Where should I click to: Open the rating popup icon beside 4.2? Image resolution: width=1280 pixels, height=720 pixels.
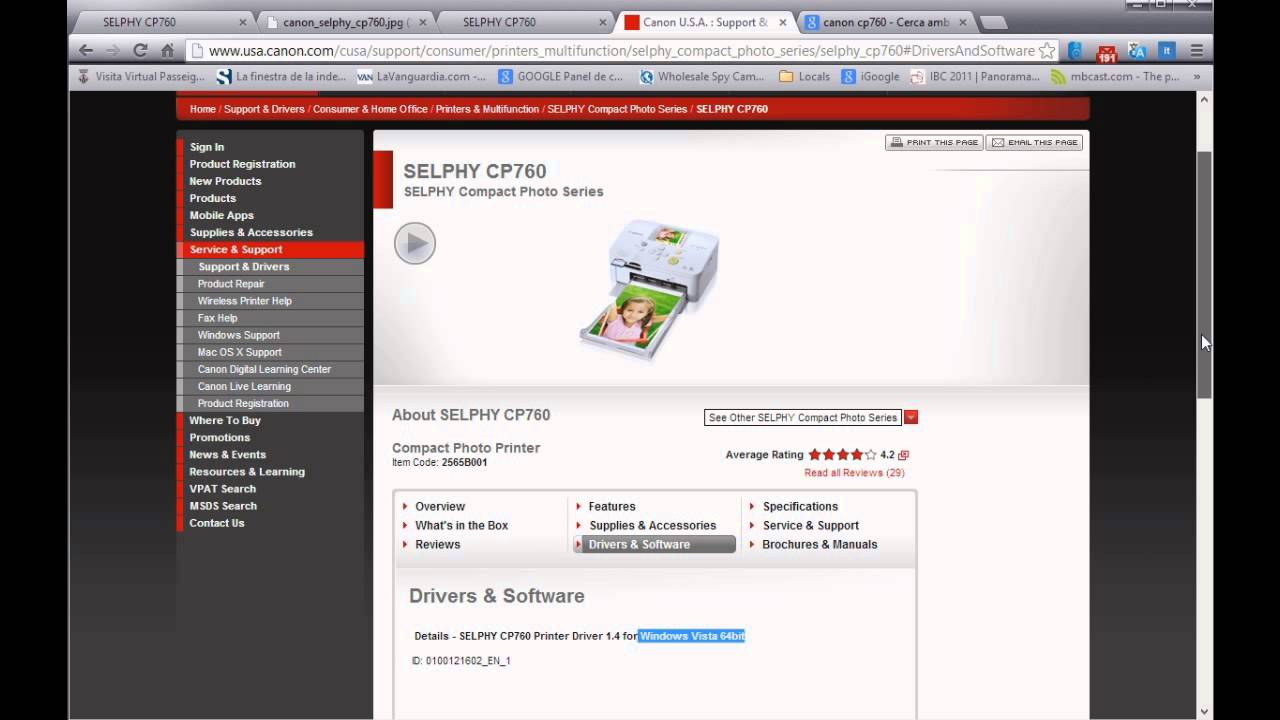point(903,455)
